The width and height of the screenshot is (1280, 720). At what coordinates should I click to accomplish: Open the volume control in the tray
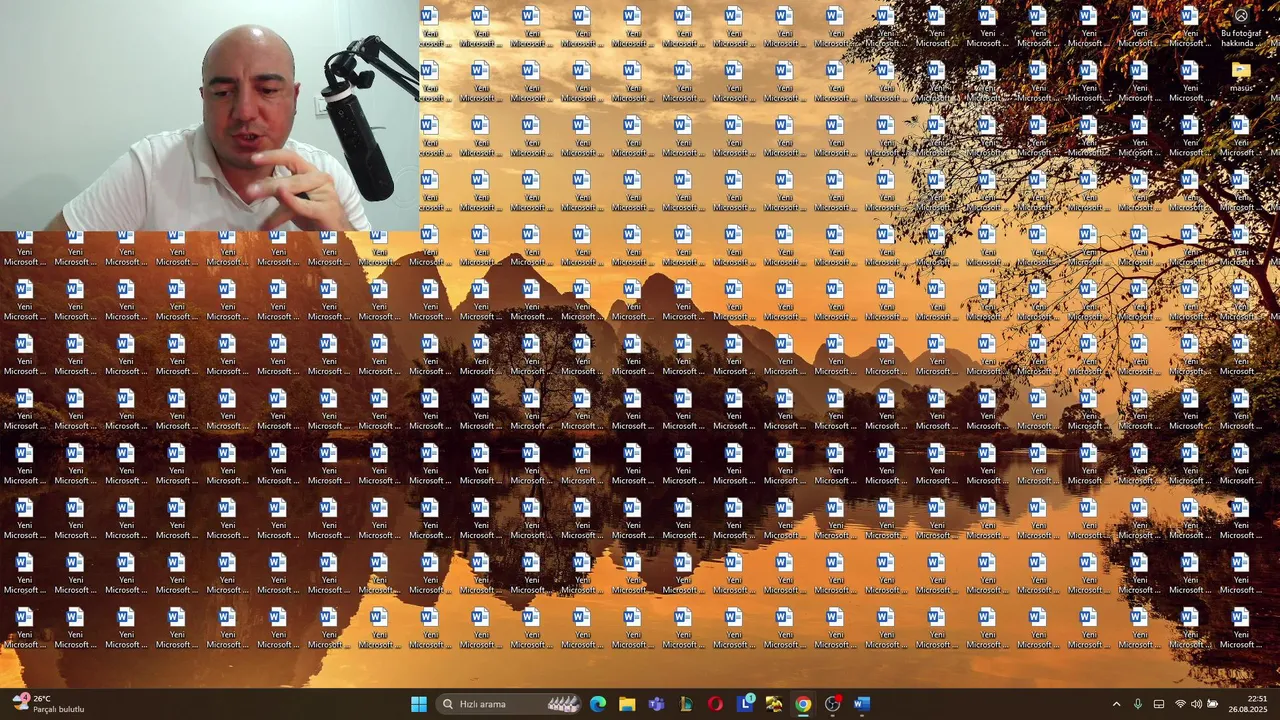pyautogui.click(x=1196, y=704)
